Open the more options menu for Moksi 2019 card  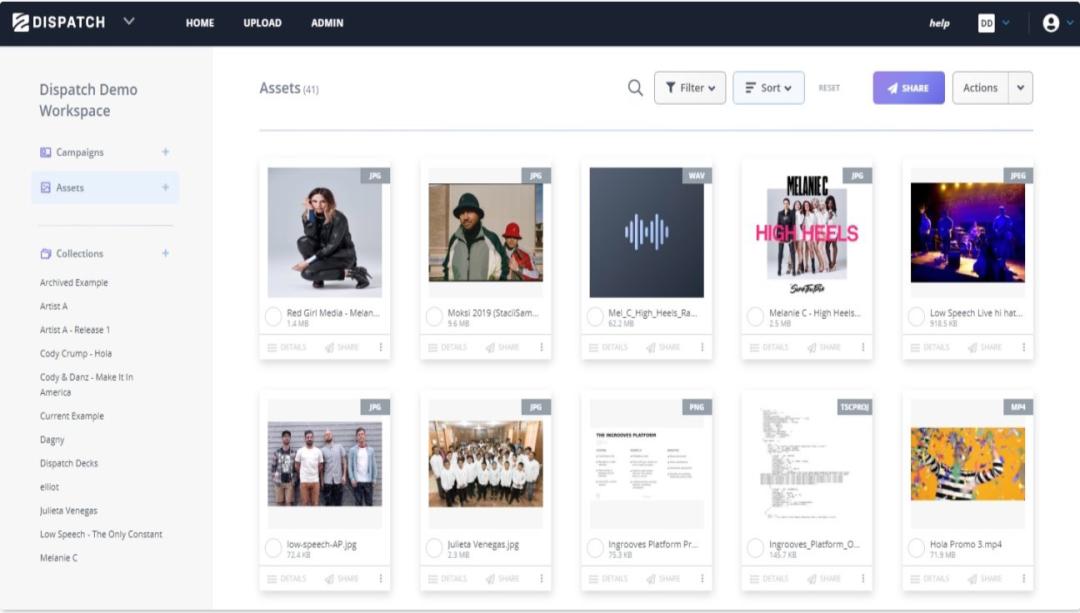coord(541,347)
